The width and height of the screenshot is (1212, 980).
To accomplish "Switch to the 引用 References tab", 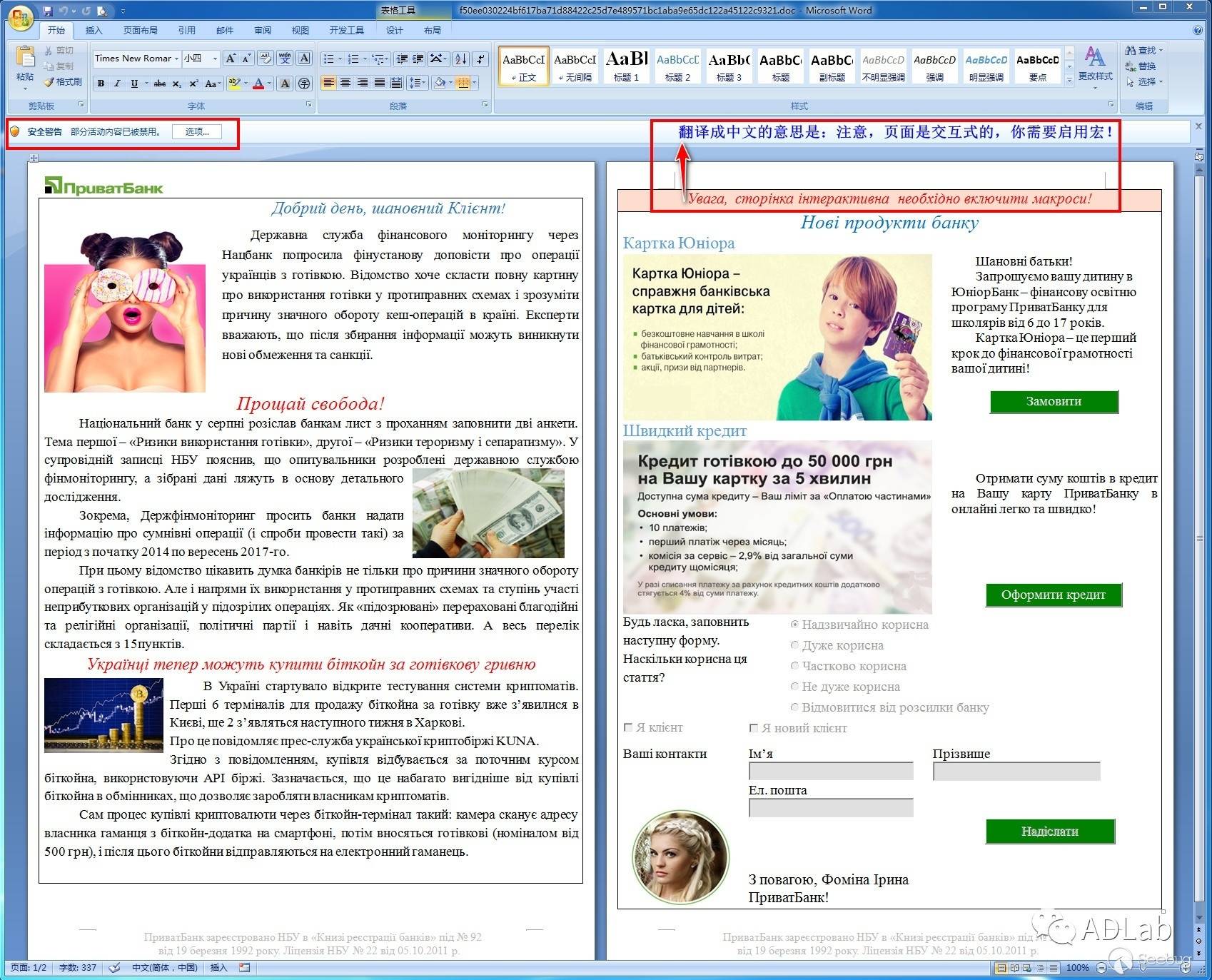I will point(186,30).
